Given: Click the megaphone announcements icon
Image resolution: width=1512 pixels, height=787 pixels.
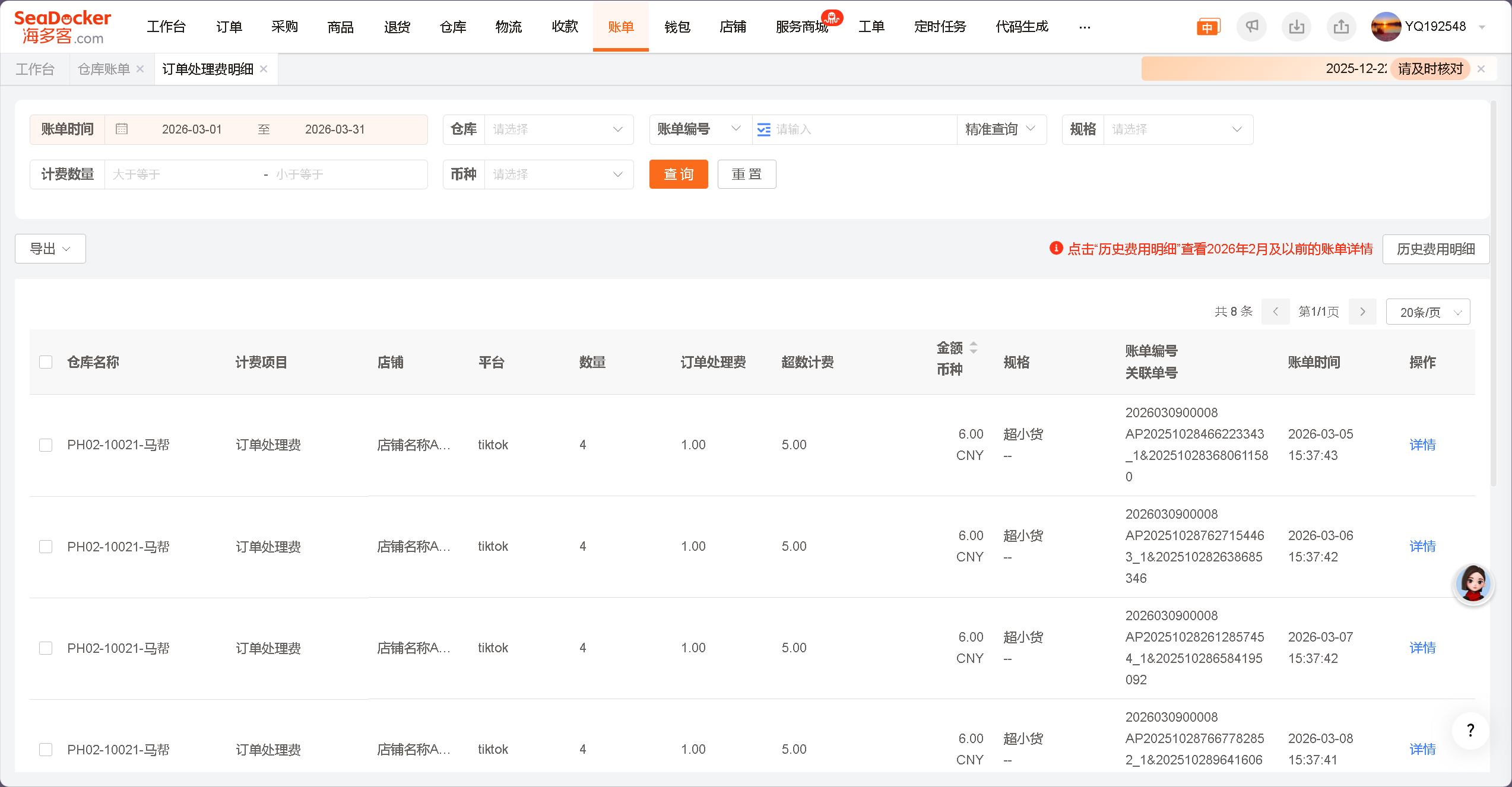Looking at the screenshot, I should (1251, 27).
